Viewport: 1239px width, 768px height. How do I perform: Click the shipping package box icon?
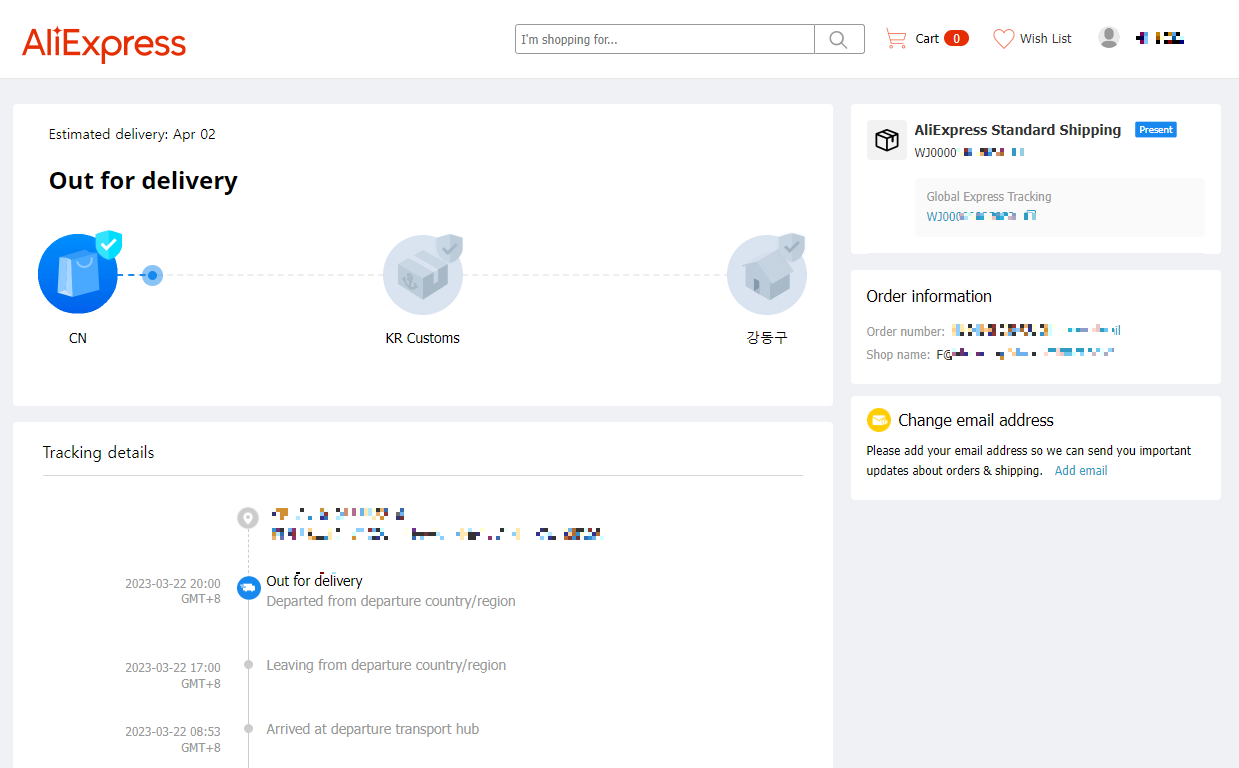click(x=887, y=140)
